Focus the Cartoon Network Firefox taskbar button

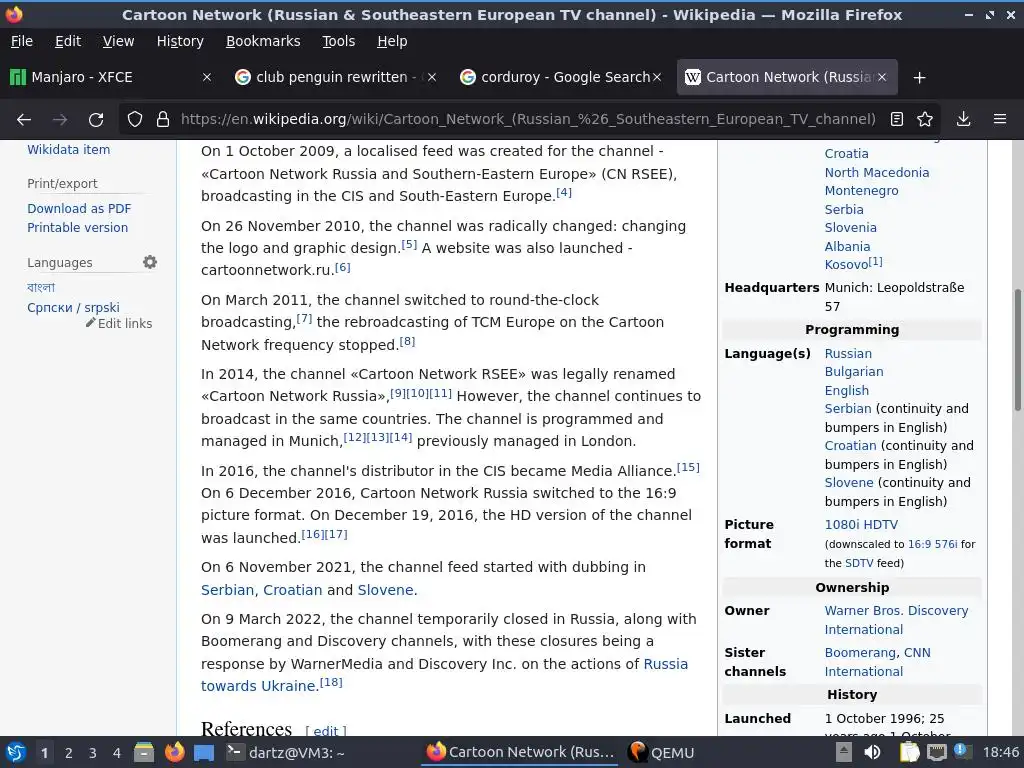[520, 752]
